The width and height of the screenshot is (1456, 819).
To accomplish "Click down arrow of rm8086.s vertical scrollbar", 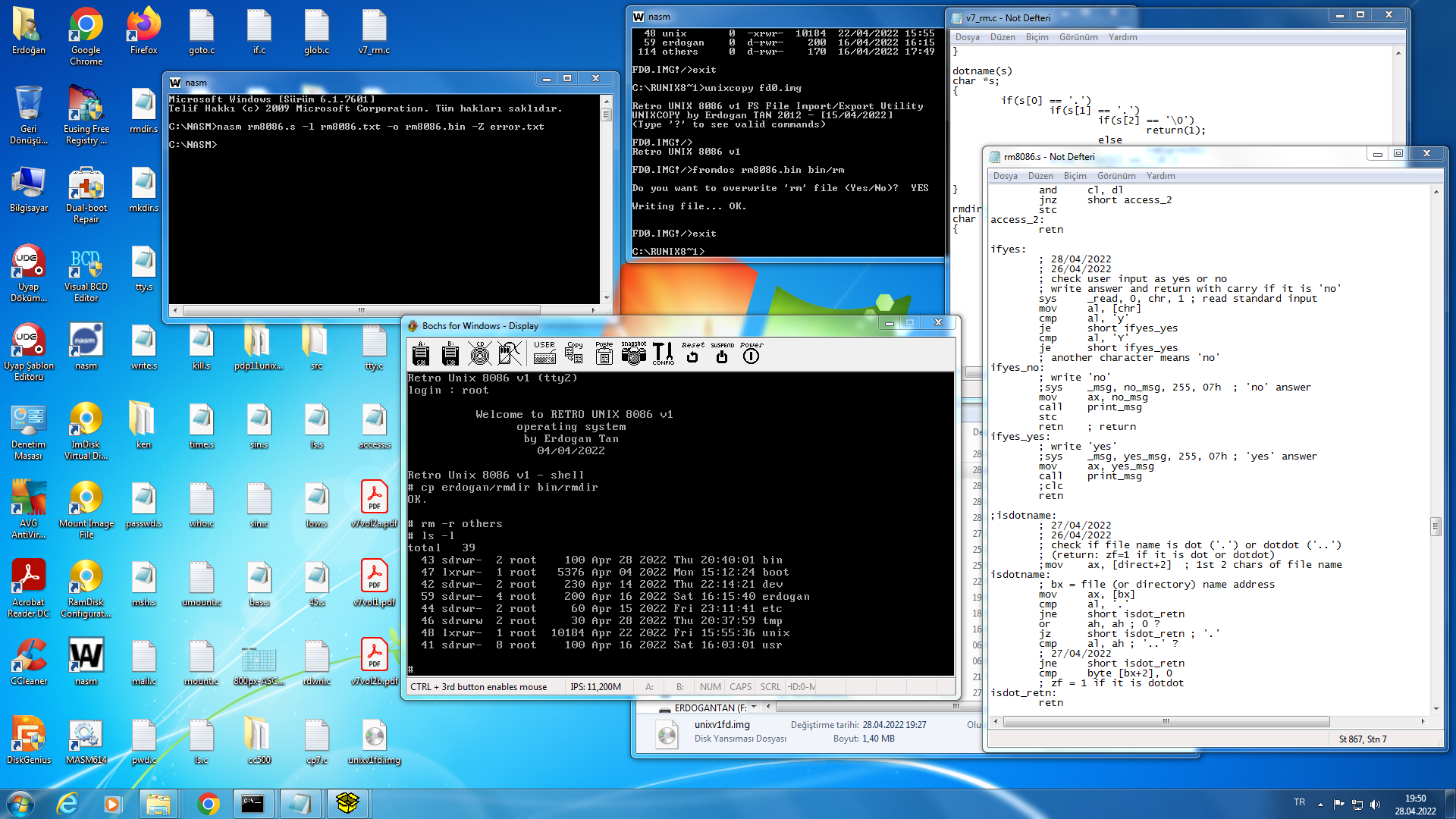I will coord(1436,708).
